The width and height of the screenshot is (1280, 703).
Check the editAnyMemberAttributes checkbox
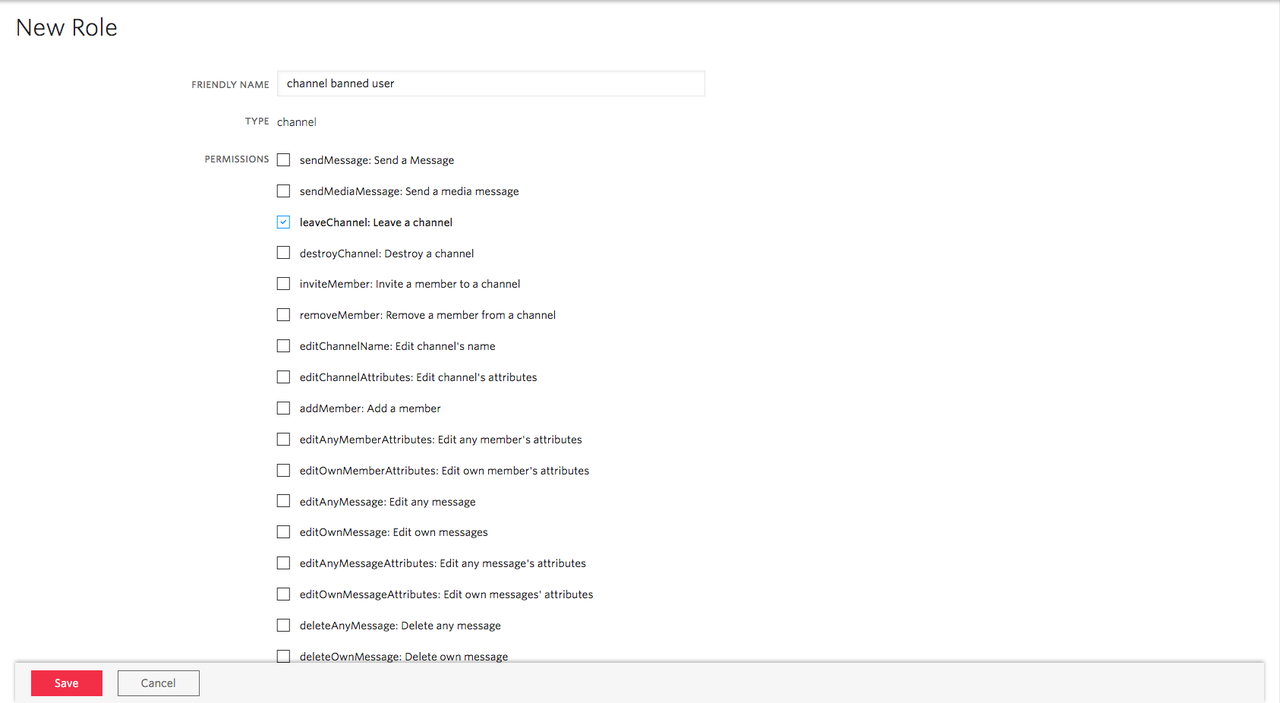tap(284, 439)
